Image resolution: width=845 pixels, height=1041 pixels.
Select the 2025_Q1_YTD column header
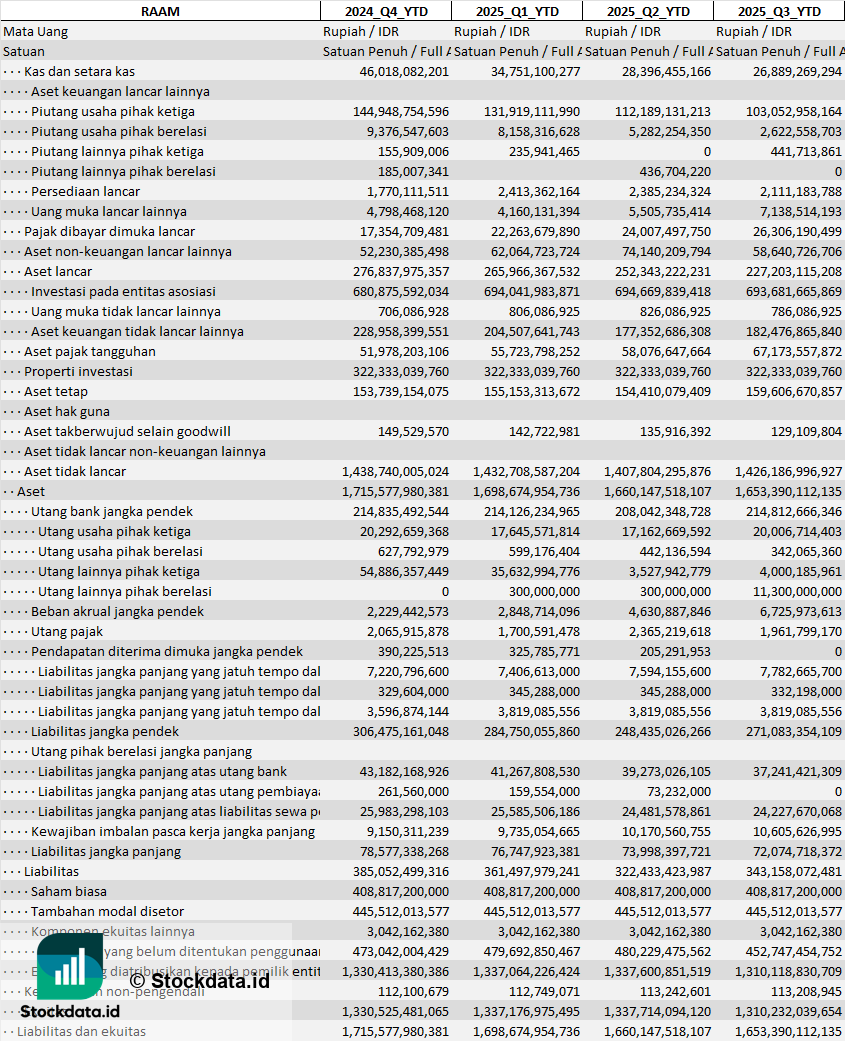coord(517,11)
